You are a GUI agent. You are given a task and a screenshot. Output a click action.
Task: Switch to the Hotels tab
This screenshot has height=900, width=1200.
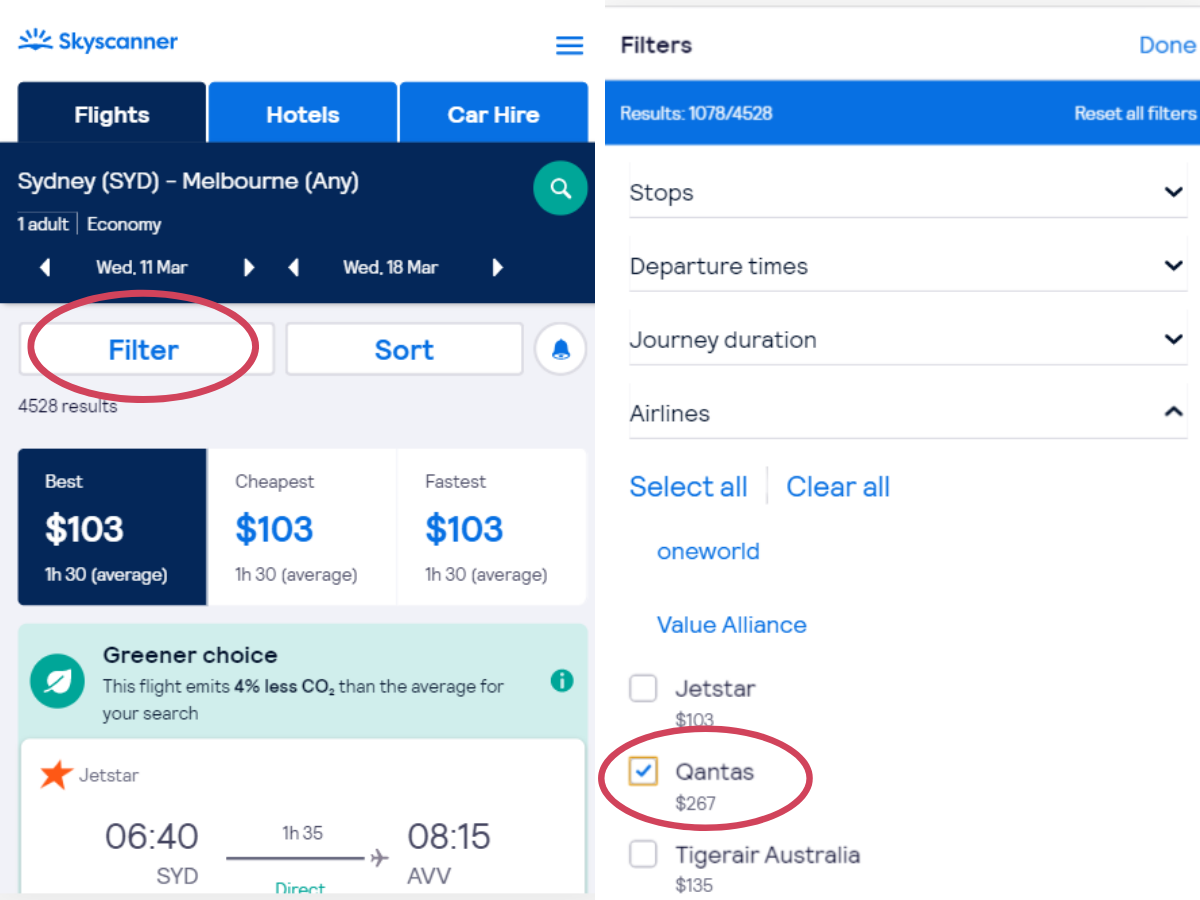[303, 113]
